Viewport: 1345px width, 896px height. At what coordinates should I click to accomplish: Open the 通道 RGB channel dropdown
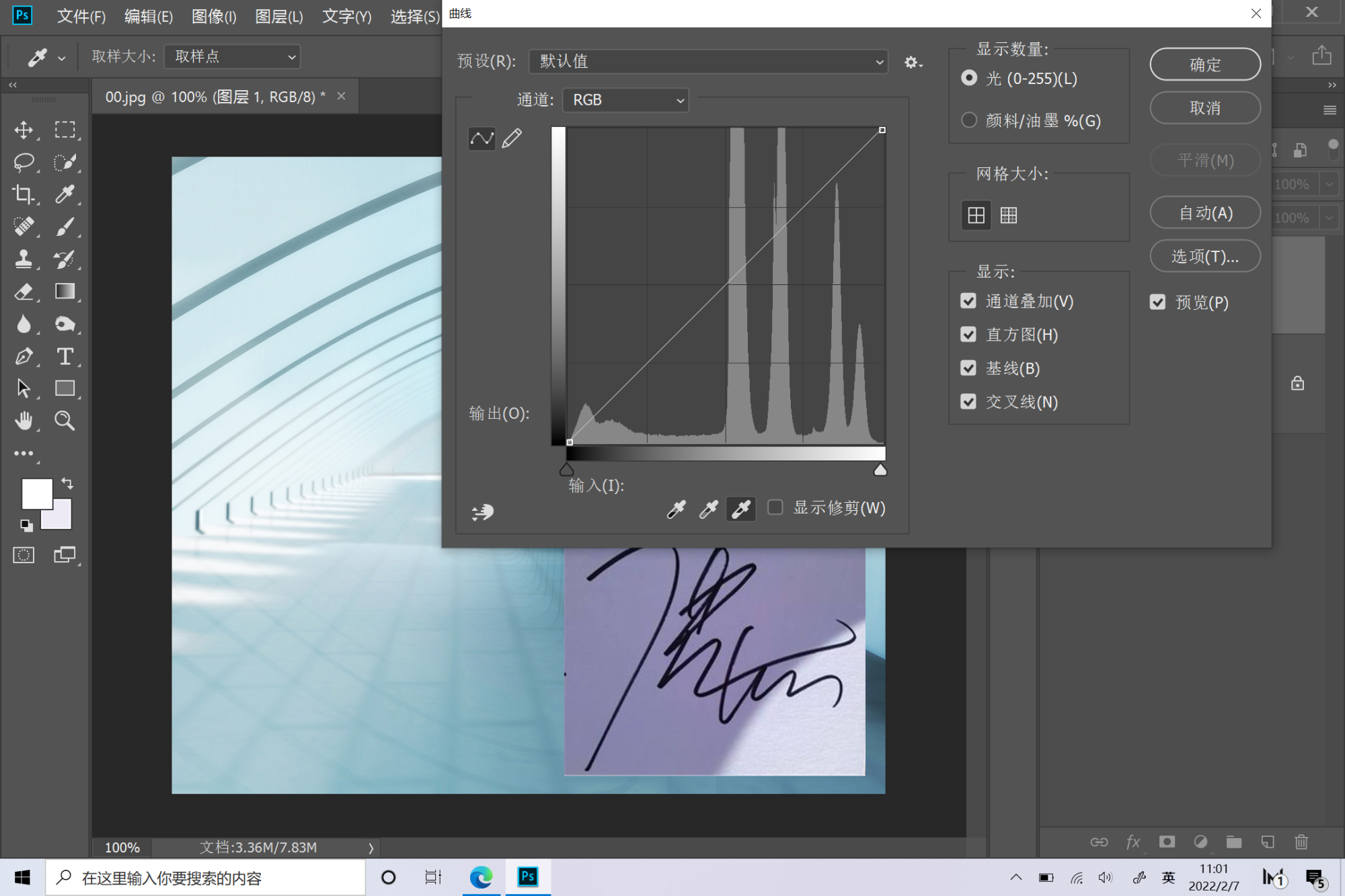point(625,100)
